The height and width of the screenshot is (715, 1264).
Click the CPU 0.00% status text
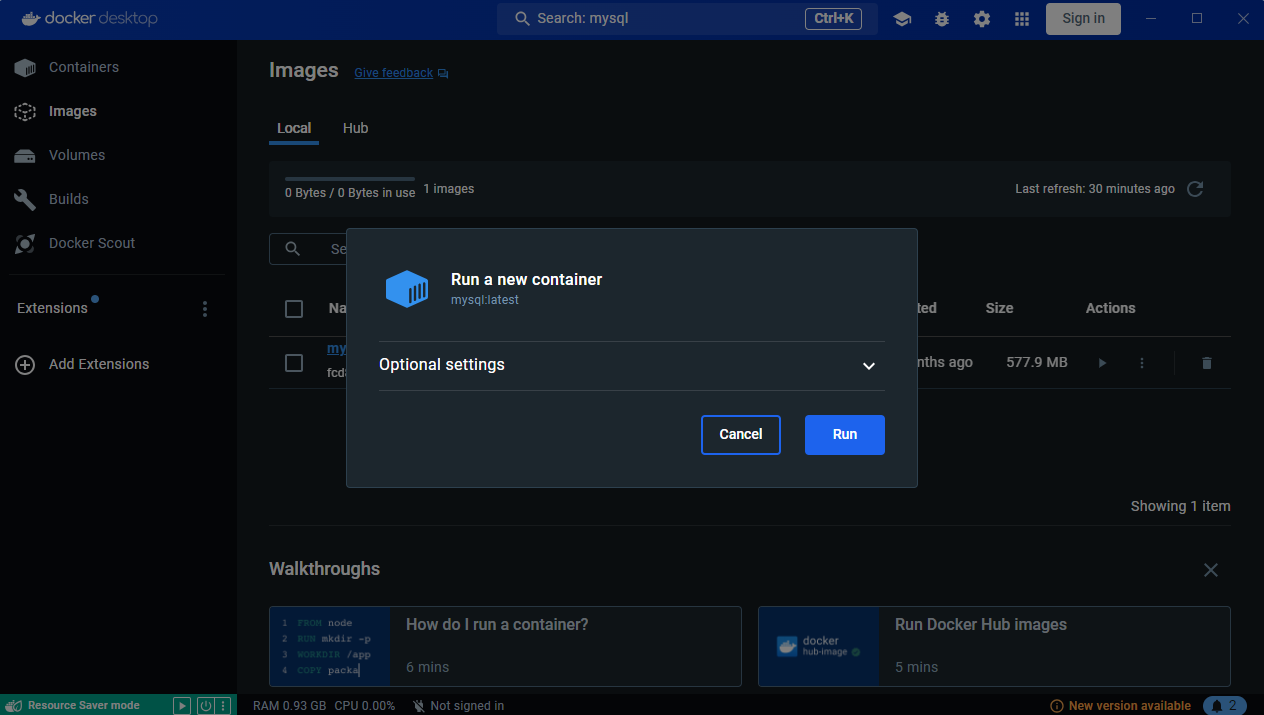click(x=365, y=706)
